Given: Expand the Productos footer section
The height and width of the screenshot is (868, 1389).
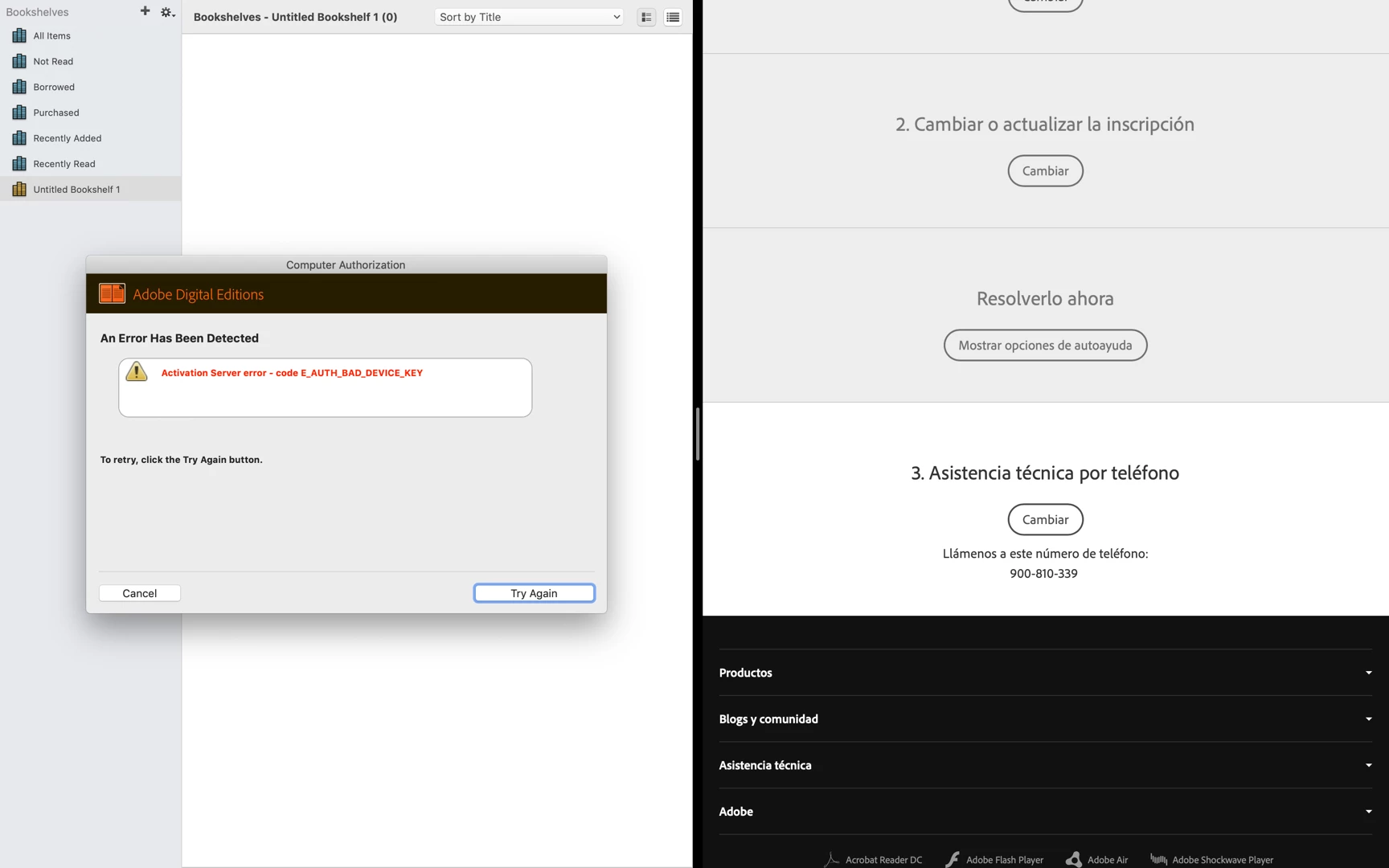Looking at the screenshot, I should coord(1045,673).
